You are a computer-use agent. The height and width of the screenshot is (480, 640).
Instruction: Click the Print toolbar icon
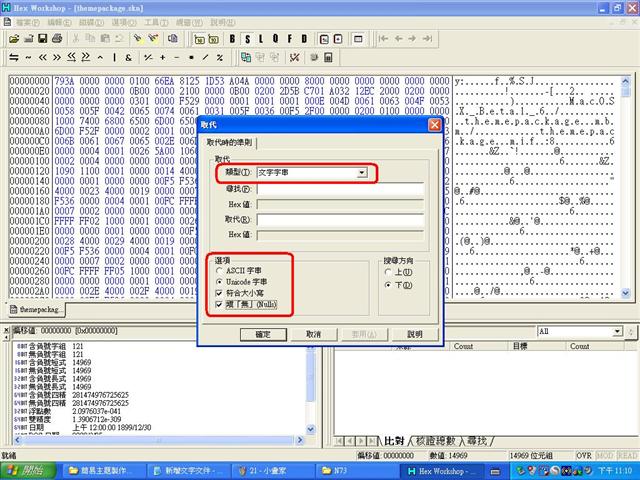tap(57, 39)
